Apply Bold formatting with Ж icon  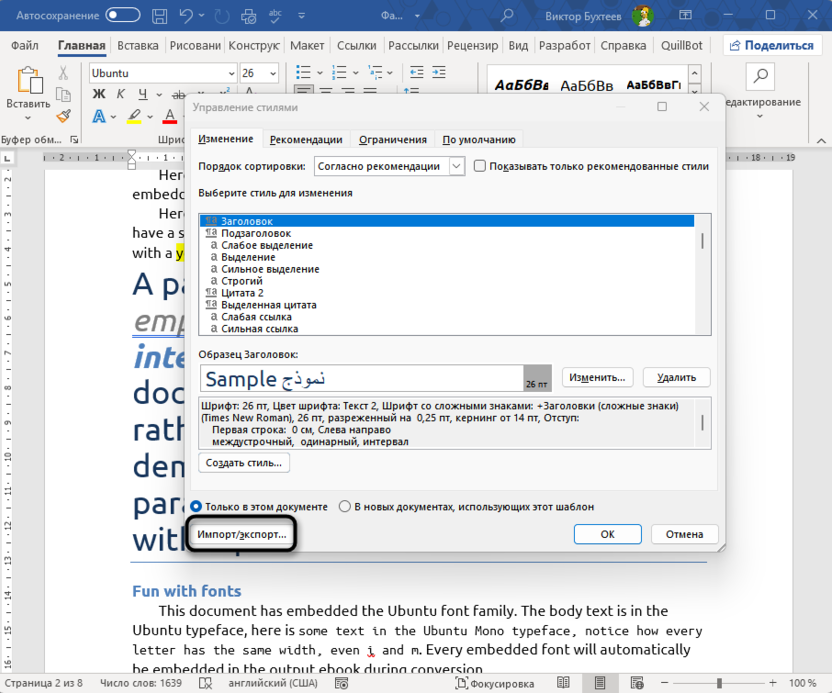pyautogui.click(x=99, y=93)
